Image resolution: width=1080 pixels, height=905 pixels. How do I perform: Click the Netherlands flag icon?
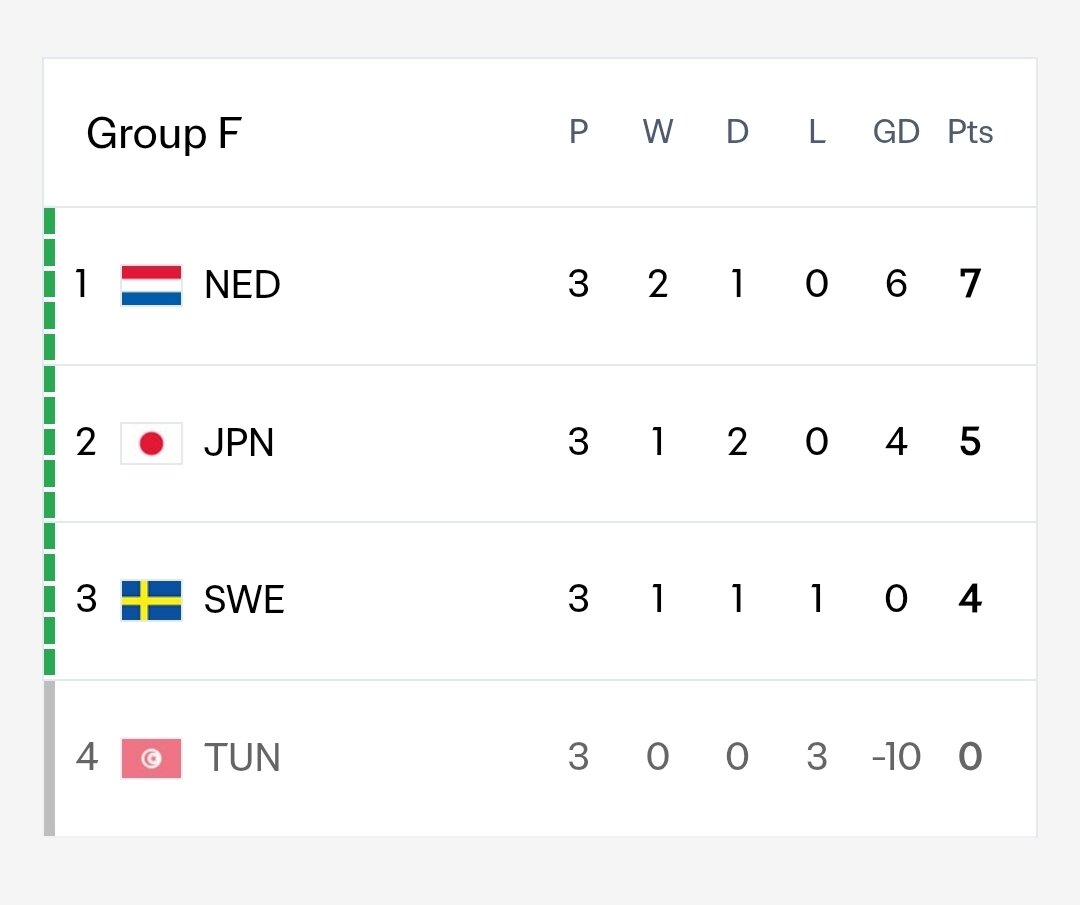point(152,285)
